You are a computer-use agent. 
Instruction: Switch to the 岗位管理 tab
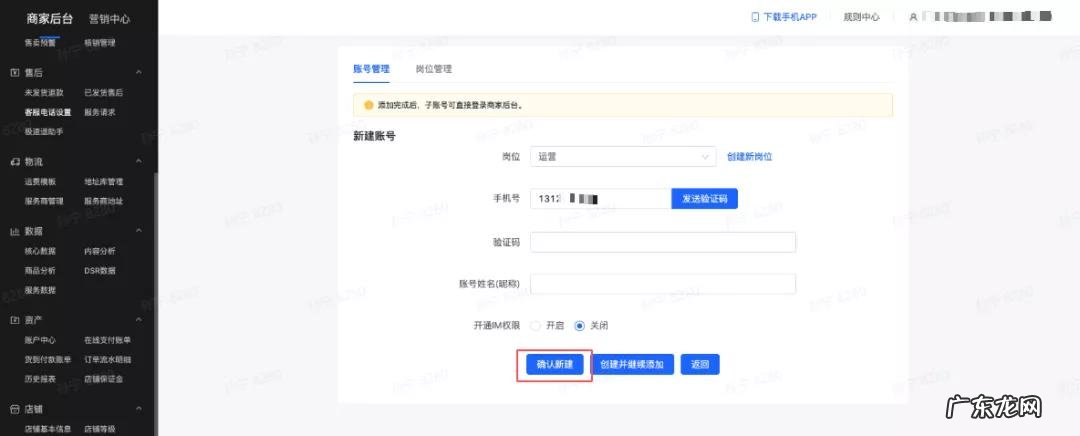(x=434, y=69)
